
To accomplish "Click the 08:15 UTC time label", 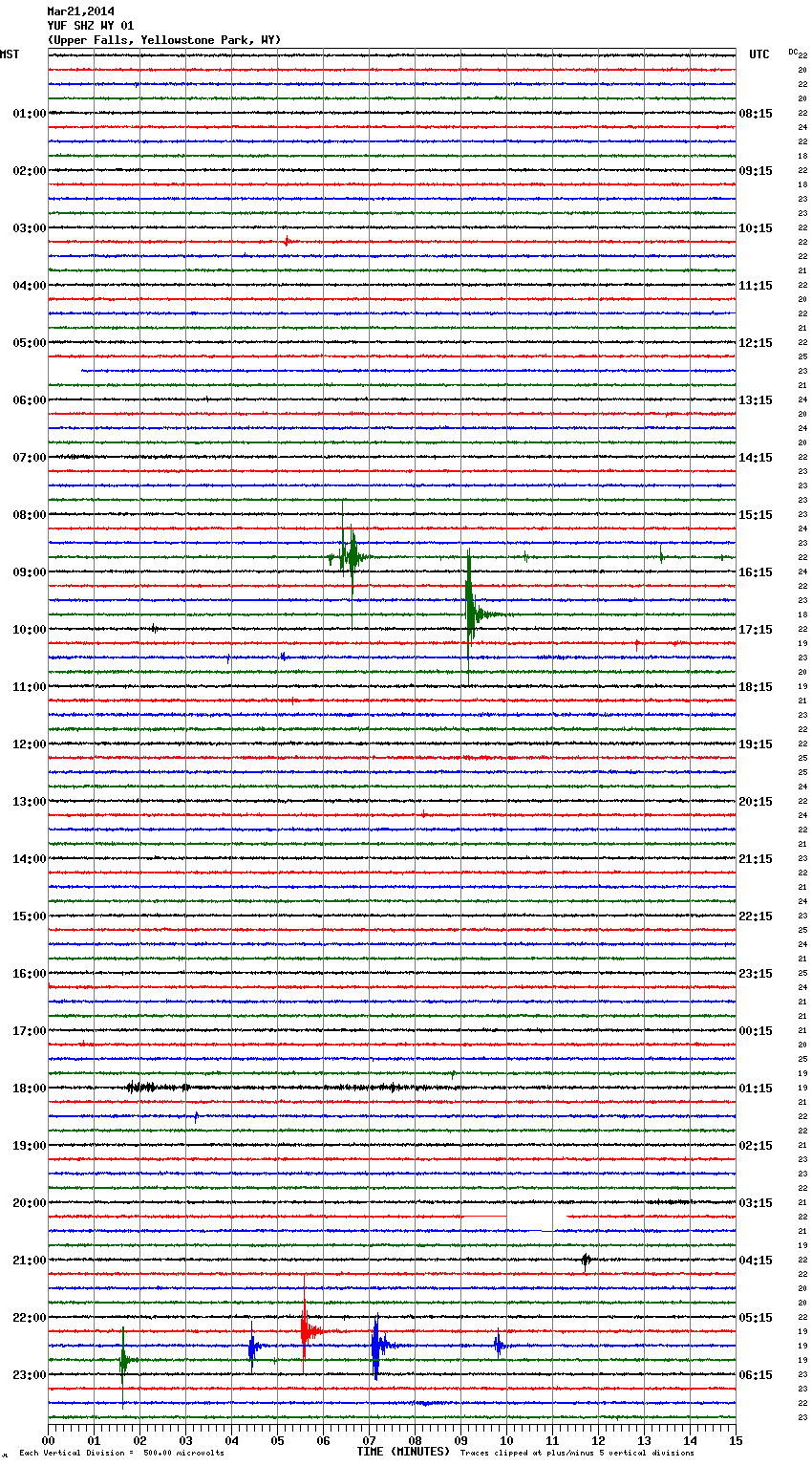I will coord(756,114).
